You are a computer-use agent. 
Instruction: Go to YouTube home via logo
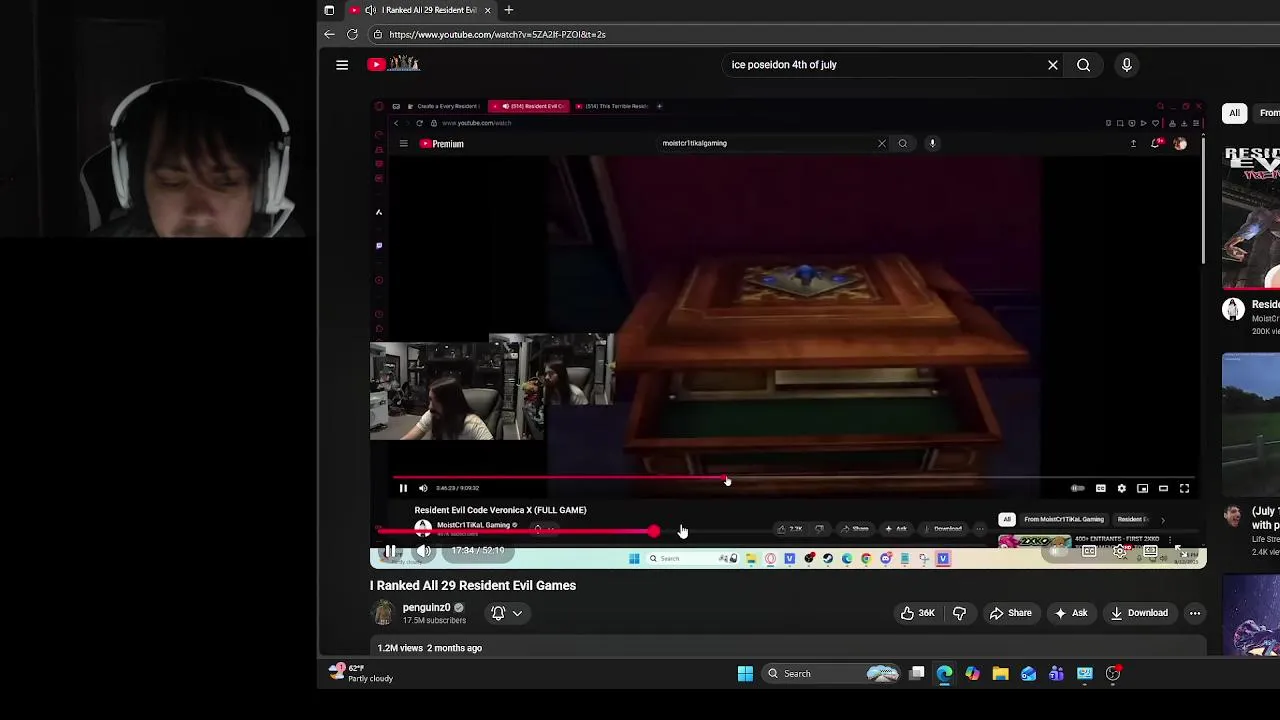click(394, 64)
